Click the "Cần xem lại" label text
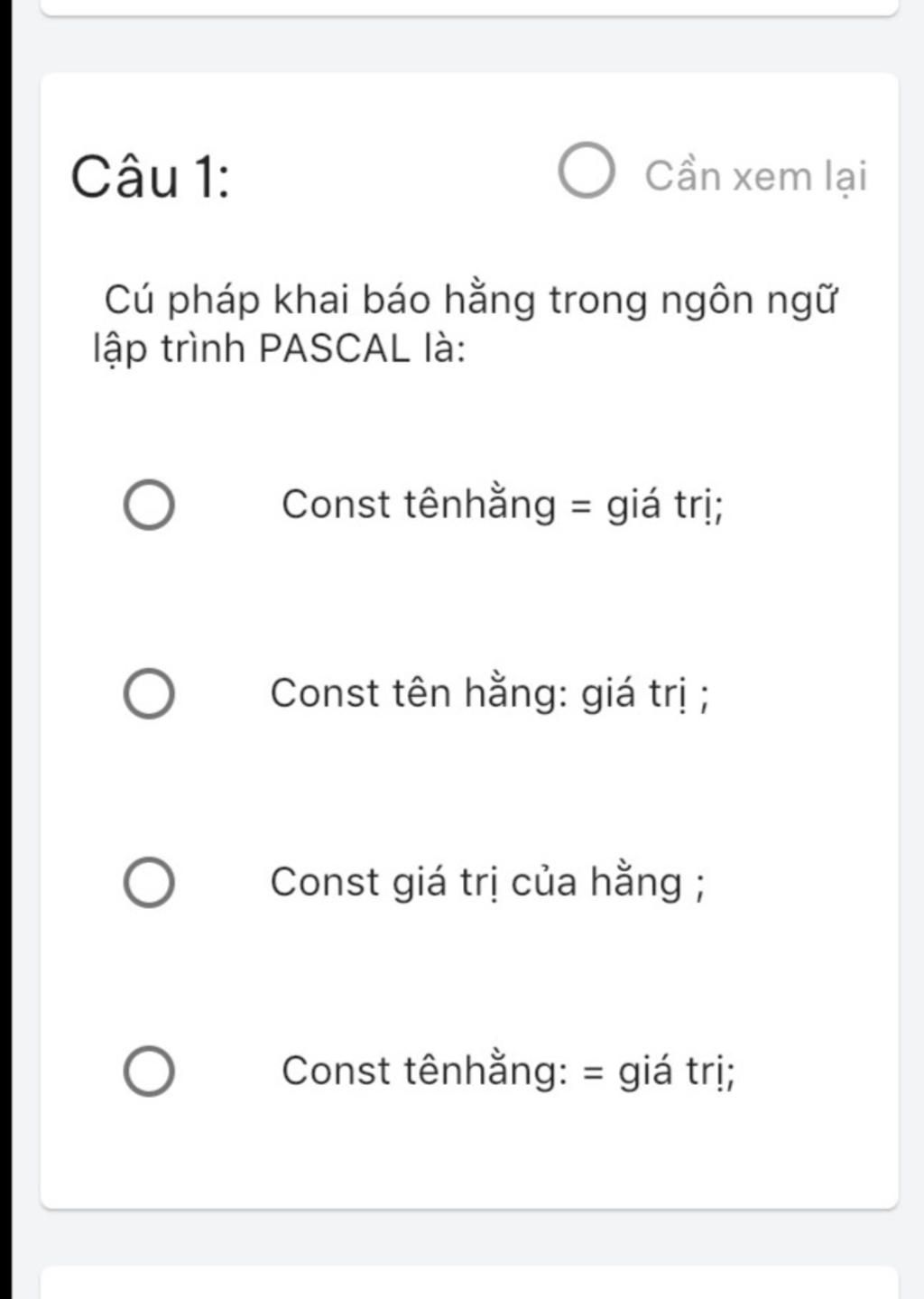The image size is (924, 1299). coord(755,176)
